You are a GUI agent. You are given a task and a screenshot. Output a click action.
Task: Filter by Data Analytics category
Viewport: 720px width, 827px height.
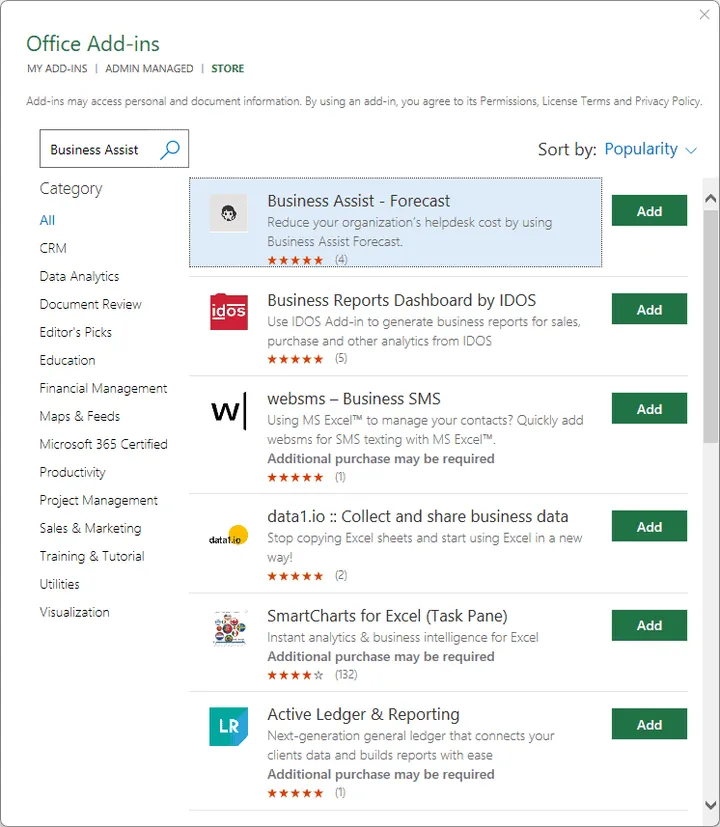tap(79, 276)
